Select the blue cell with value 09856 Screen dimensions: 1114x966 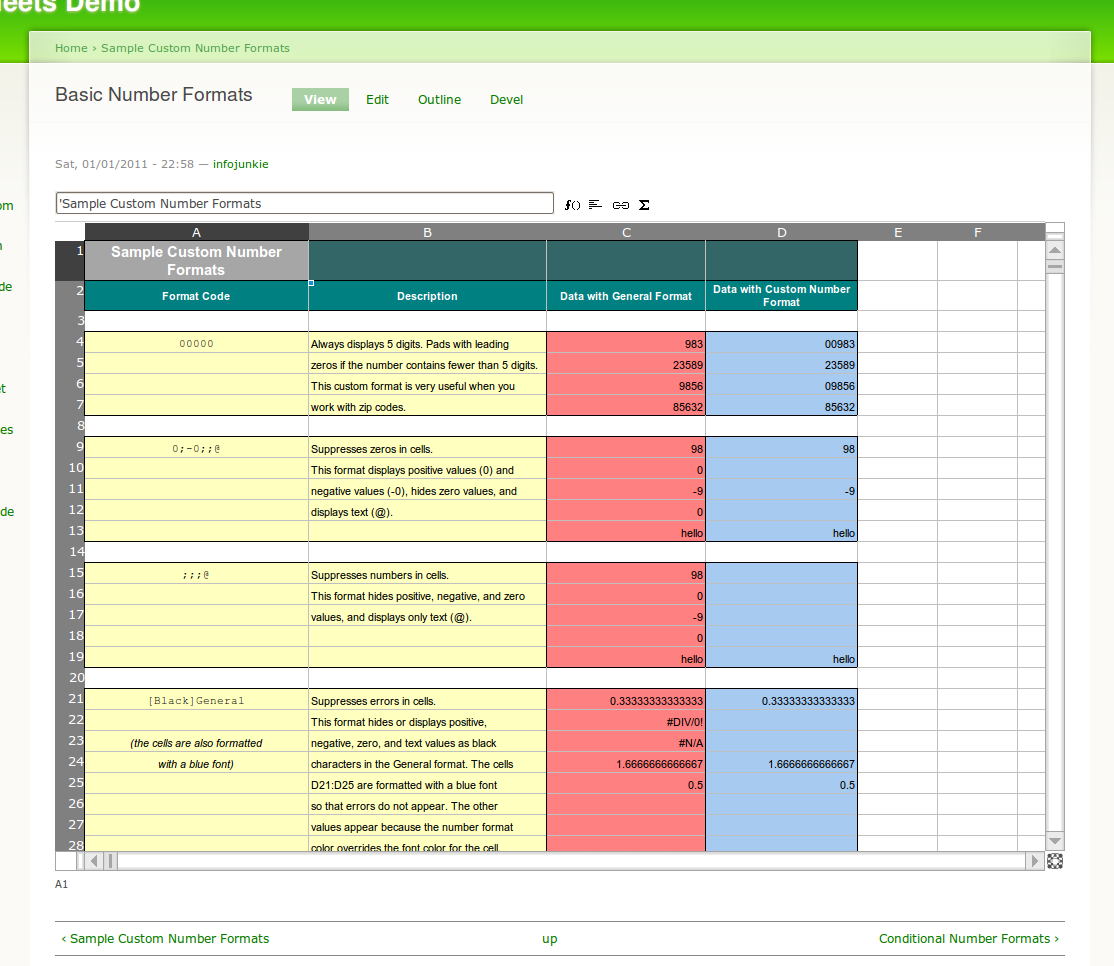tap(782, 386)
